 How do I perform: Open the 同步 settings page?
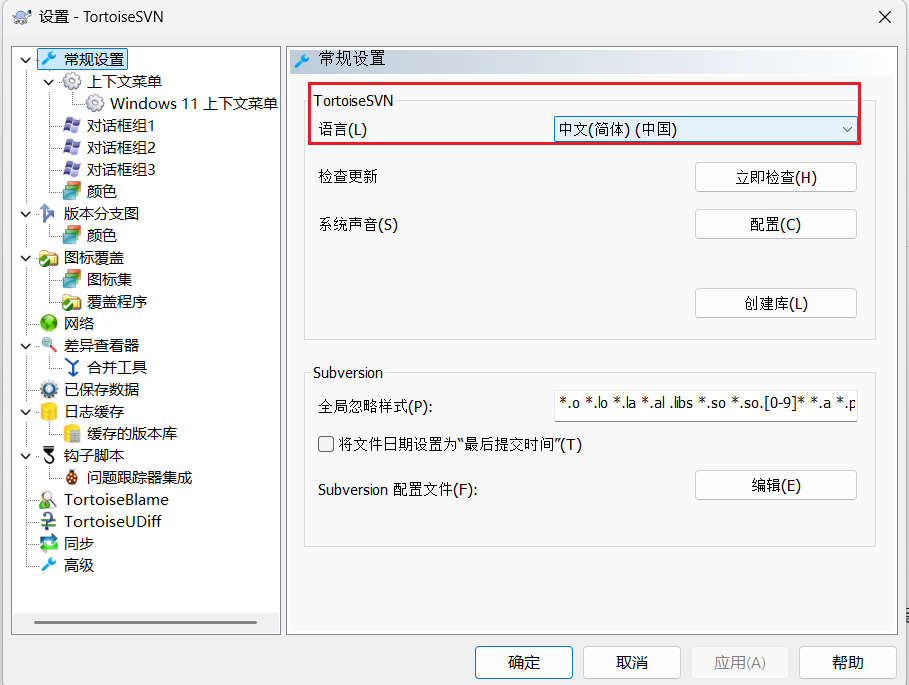point(79,544)
